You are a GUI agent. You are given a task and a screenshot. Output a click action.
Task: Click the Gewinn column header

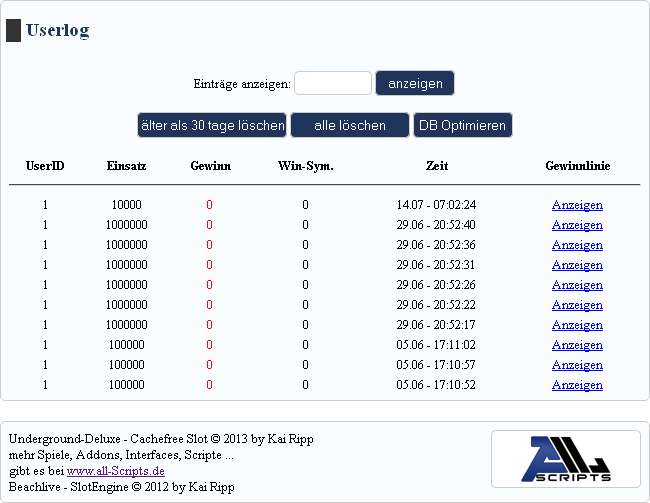[x=211, y=166]
